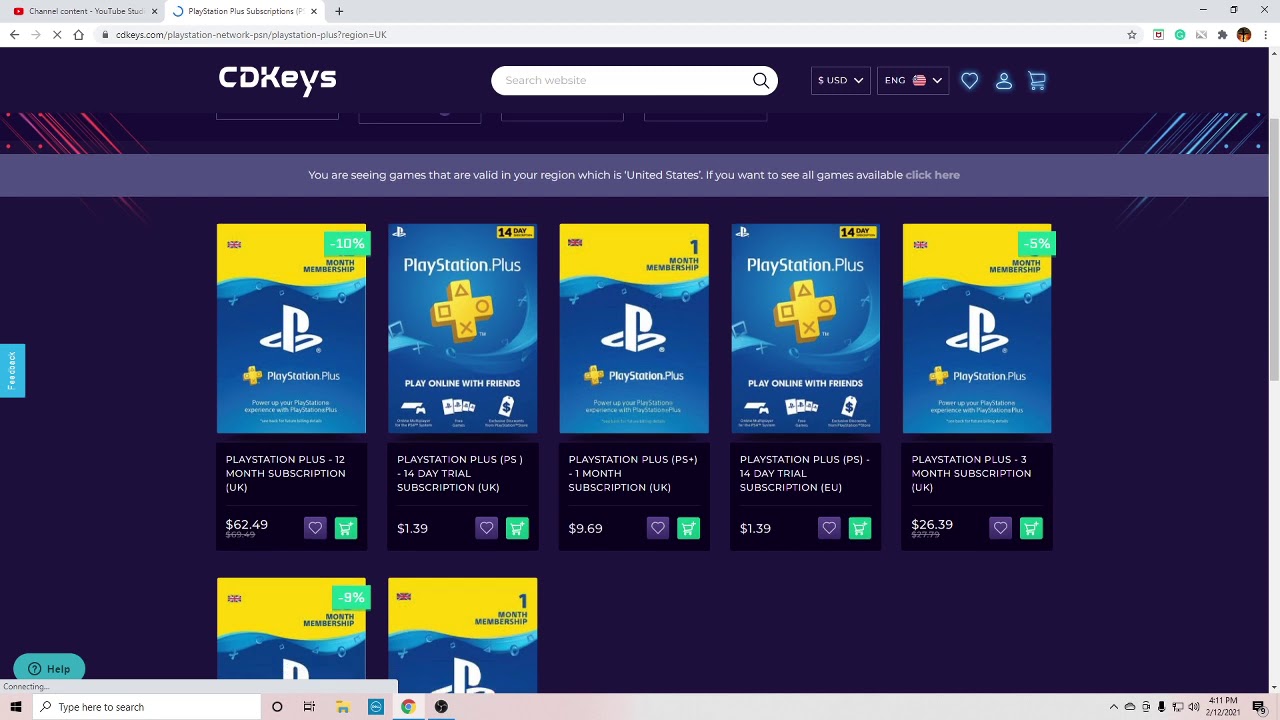Open Chrome from the taskbar
The height and width of the screenshot is (720, 1280).
tap(408, 707)
